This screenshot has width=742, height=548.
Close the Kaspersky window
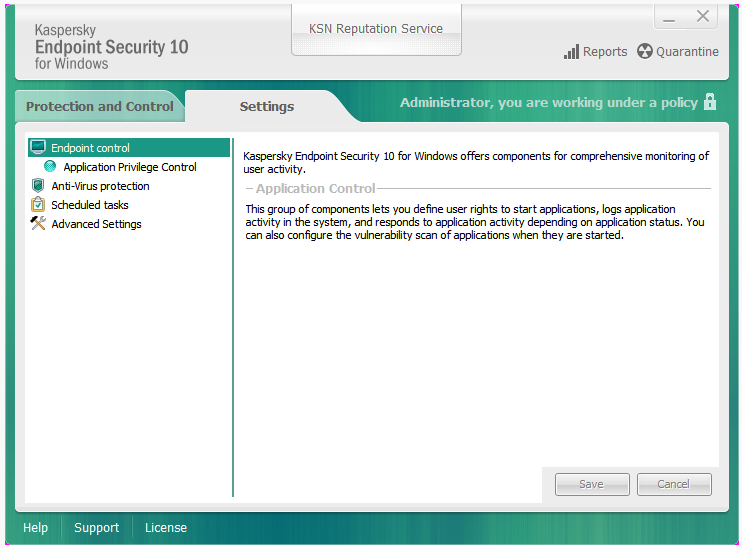703,16
